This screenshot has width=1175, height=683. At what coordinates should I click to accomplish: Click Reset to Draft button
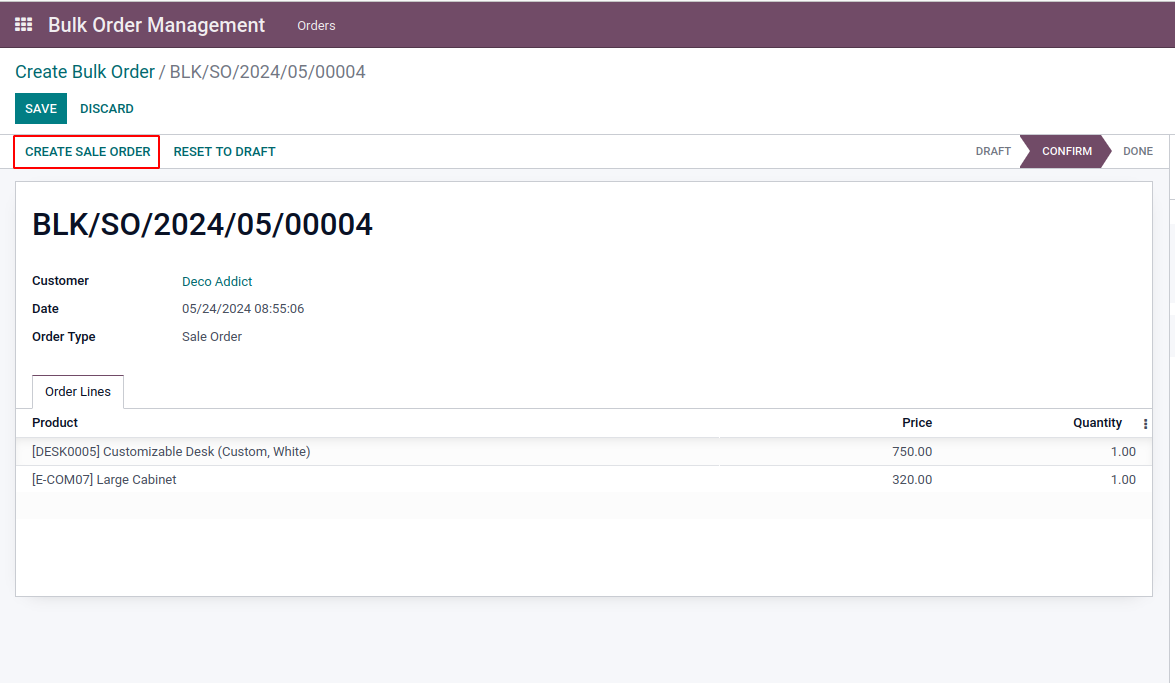point(225,151)
